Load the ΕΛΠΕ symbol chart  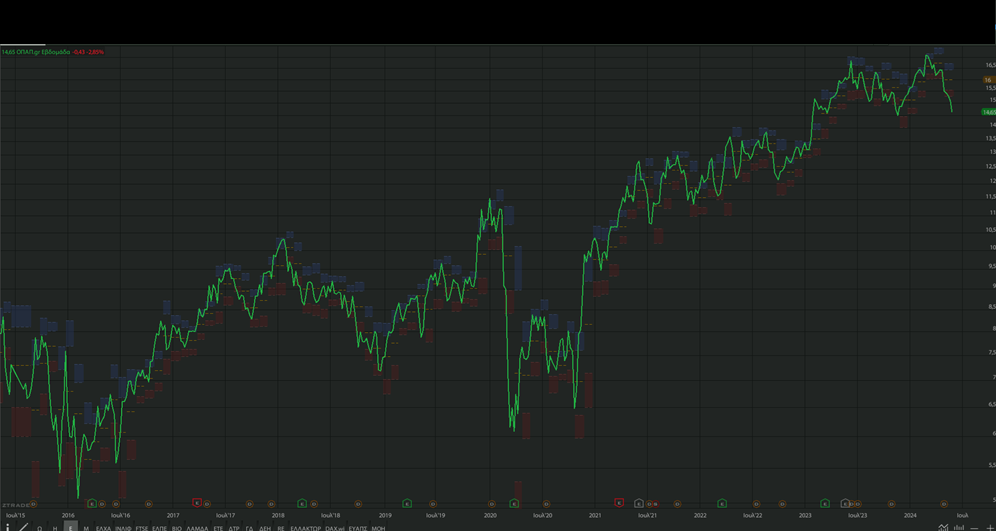click(x=159, y=528)
